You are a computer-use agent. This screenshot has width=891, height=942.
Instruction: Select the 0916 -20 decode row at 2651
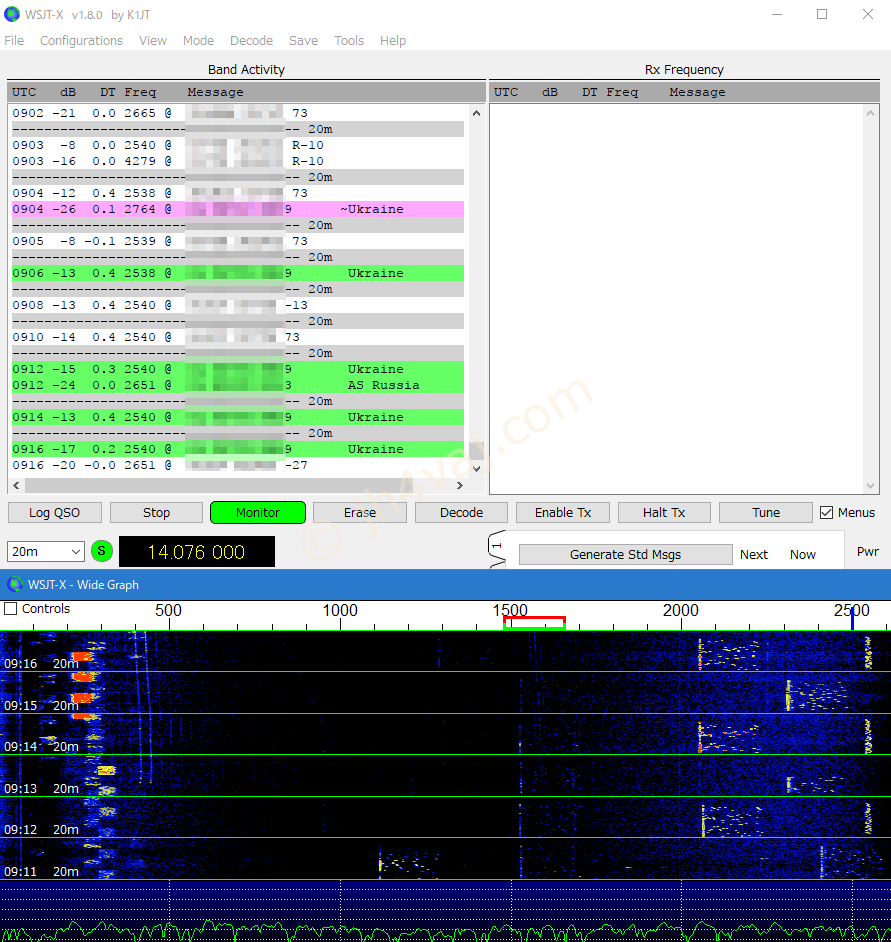(238, 465)
